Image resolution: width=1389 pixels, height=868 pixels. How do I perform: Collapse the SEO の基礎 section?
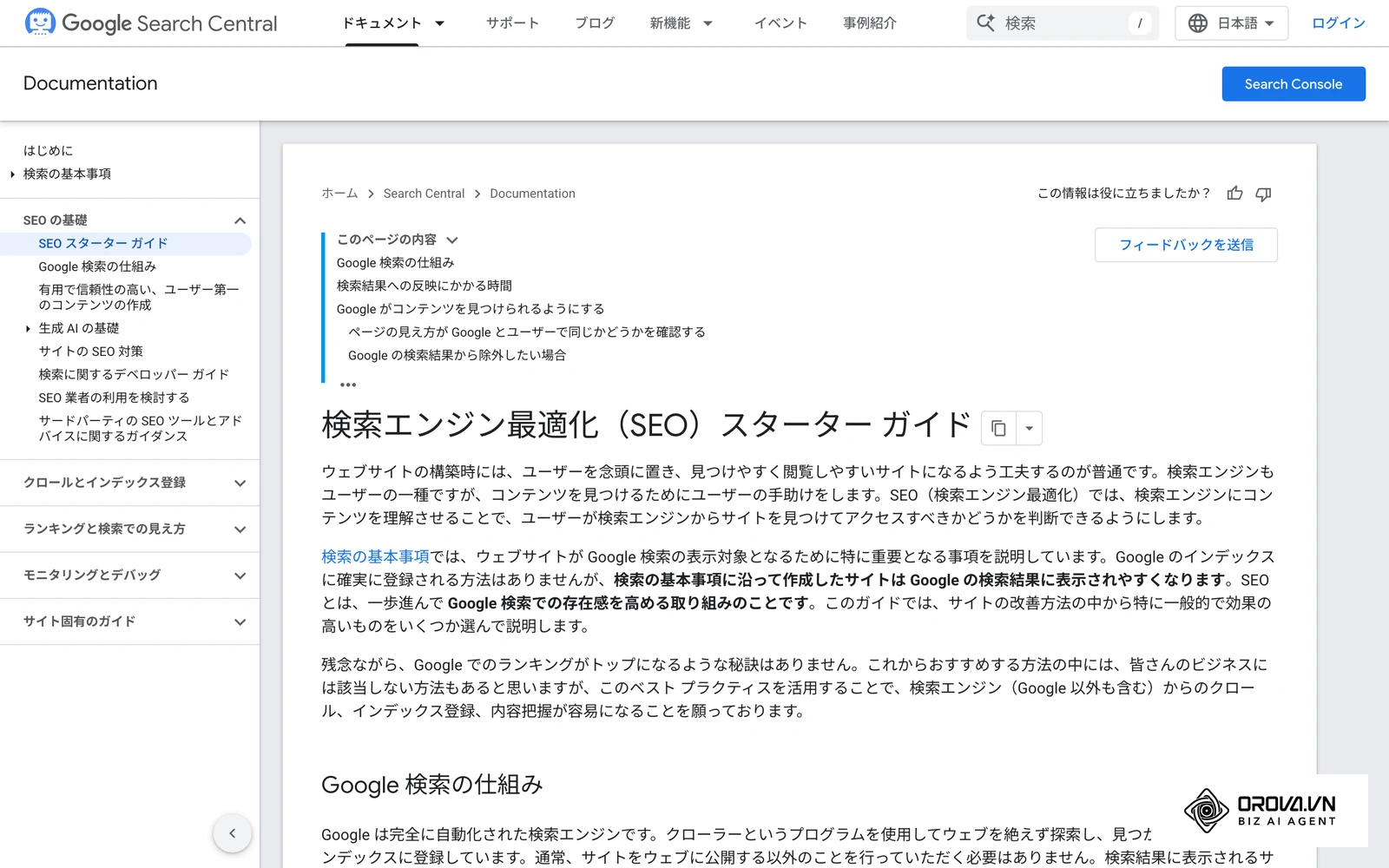click(240, 220)
